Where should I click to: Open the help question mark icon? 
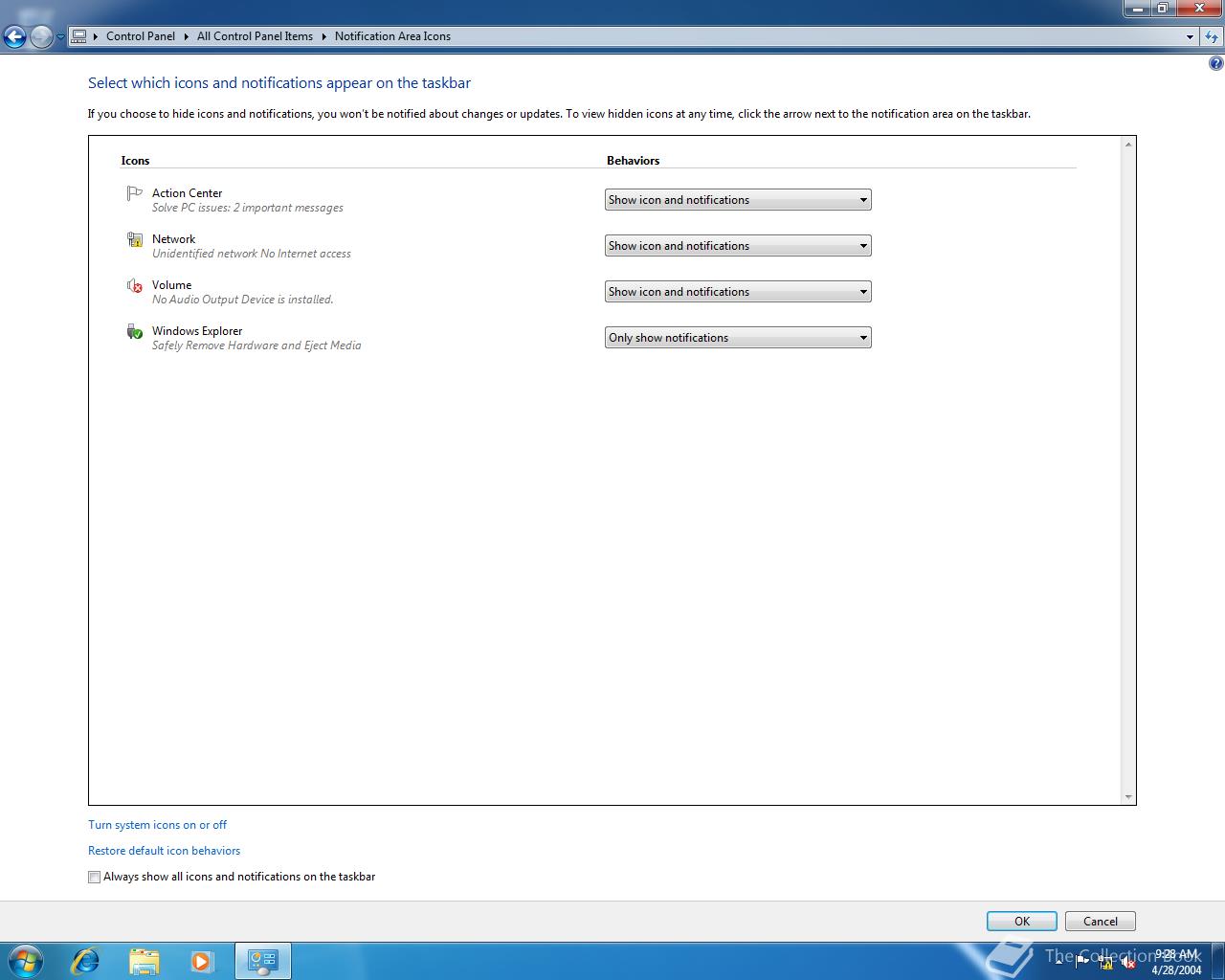(x=1215, y=64)
